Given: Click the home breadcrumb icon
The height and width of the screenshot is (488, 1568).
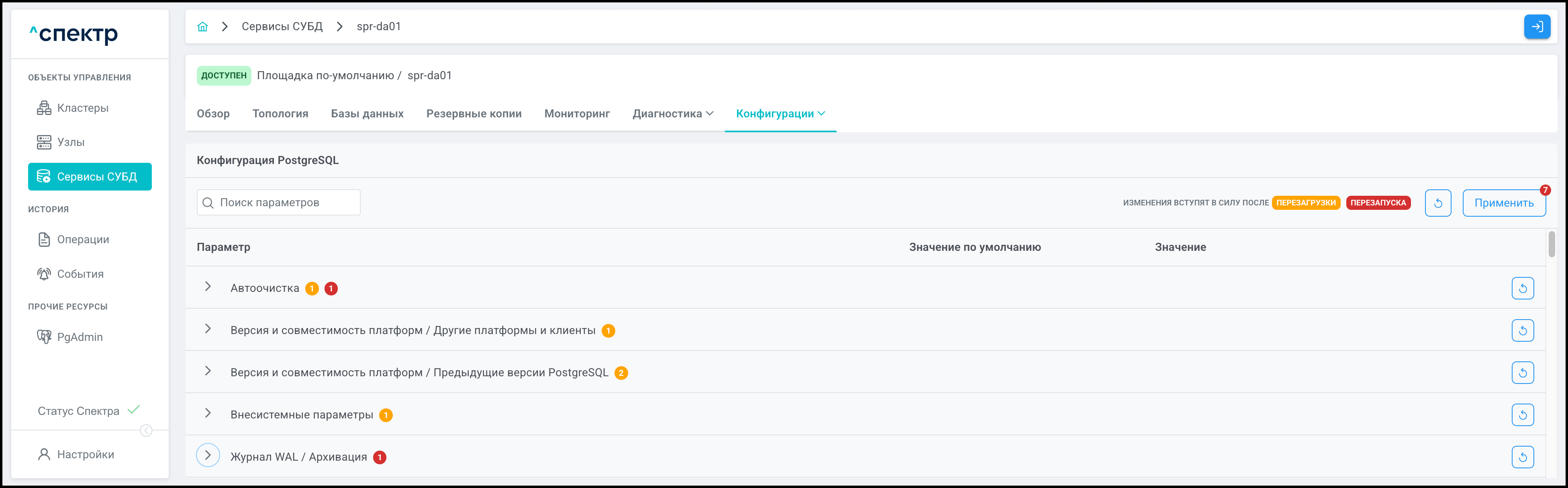Looking at the screenshot, I should pyautogui.click(x=203, y=27).
